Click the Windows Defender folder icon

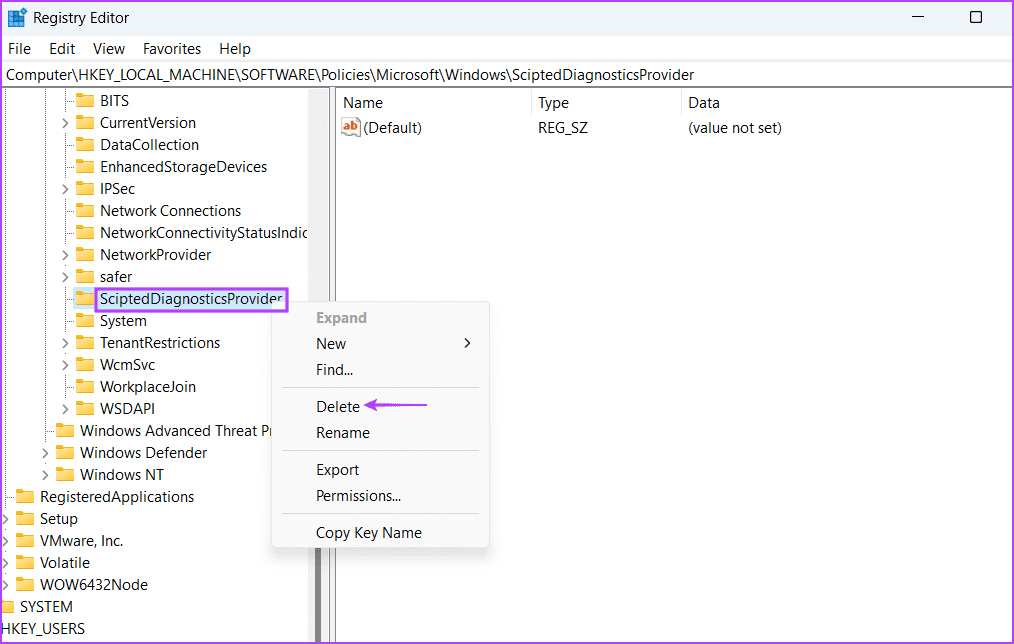(x=65, y=453)
